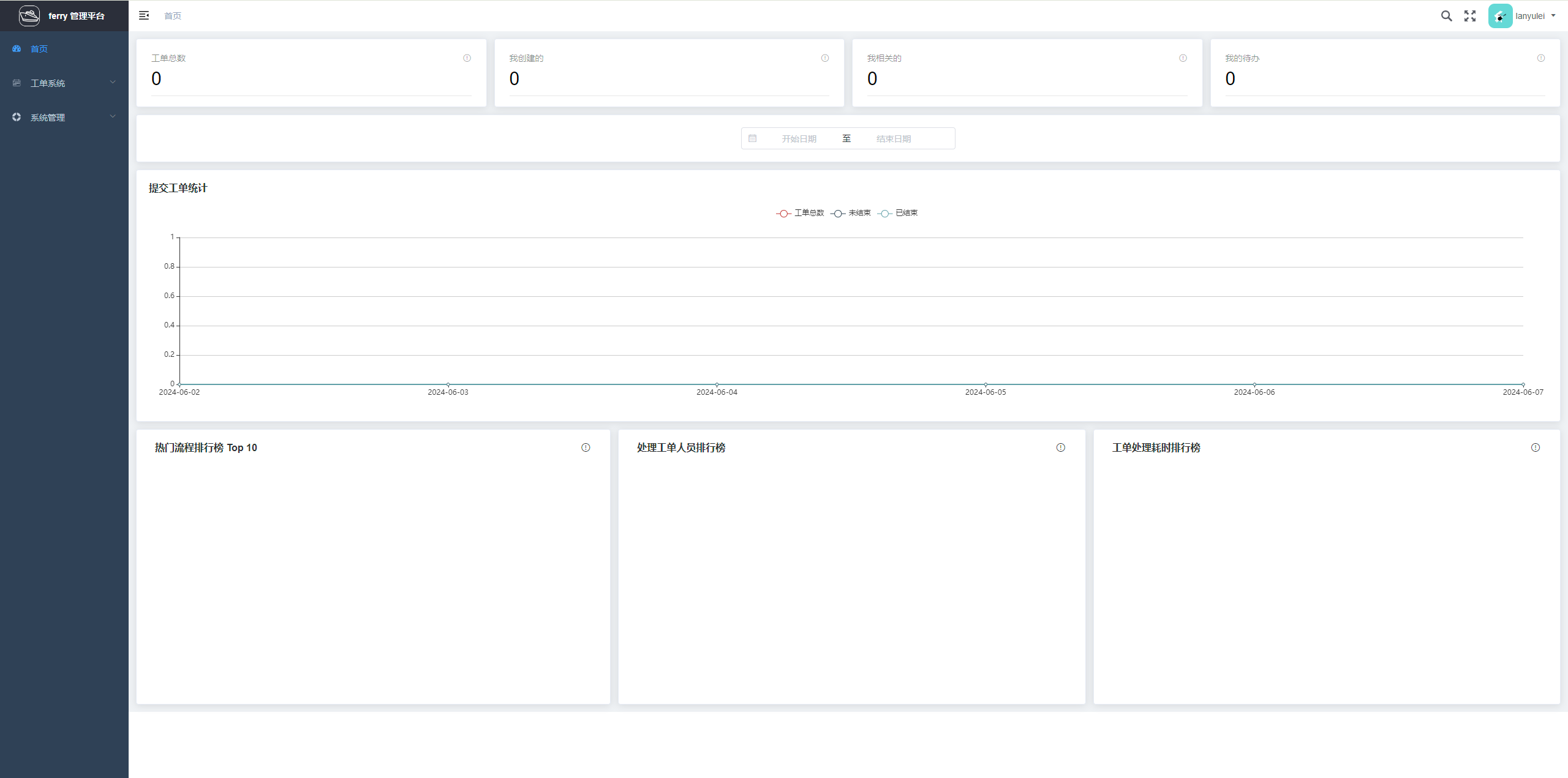Open the lanyulei user dropdown arrow
This screenshot has height=778, width=1568.
[x=1553, y=16]
